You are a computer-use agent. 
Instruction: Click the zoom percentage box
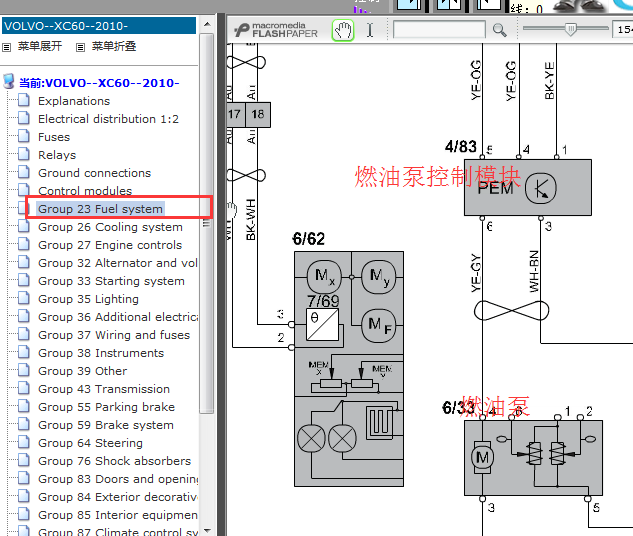(x=623, y=29)
